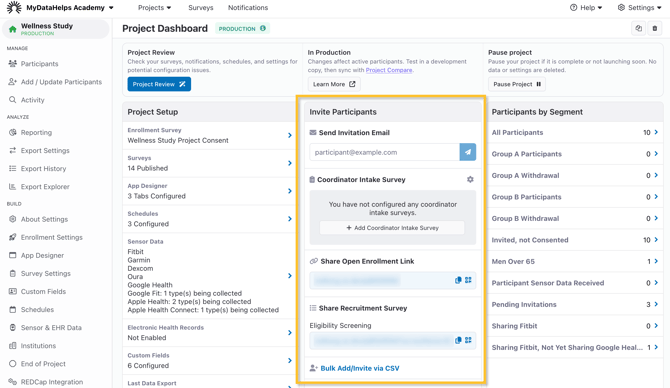Screen dimensions: 670x388
Task: Open the Notifications top menu
Action: (248, 8)
